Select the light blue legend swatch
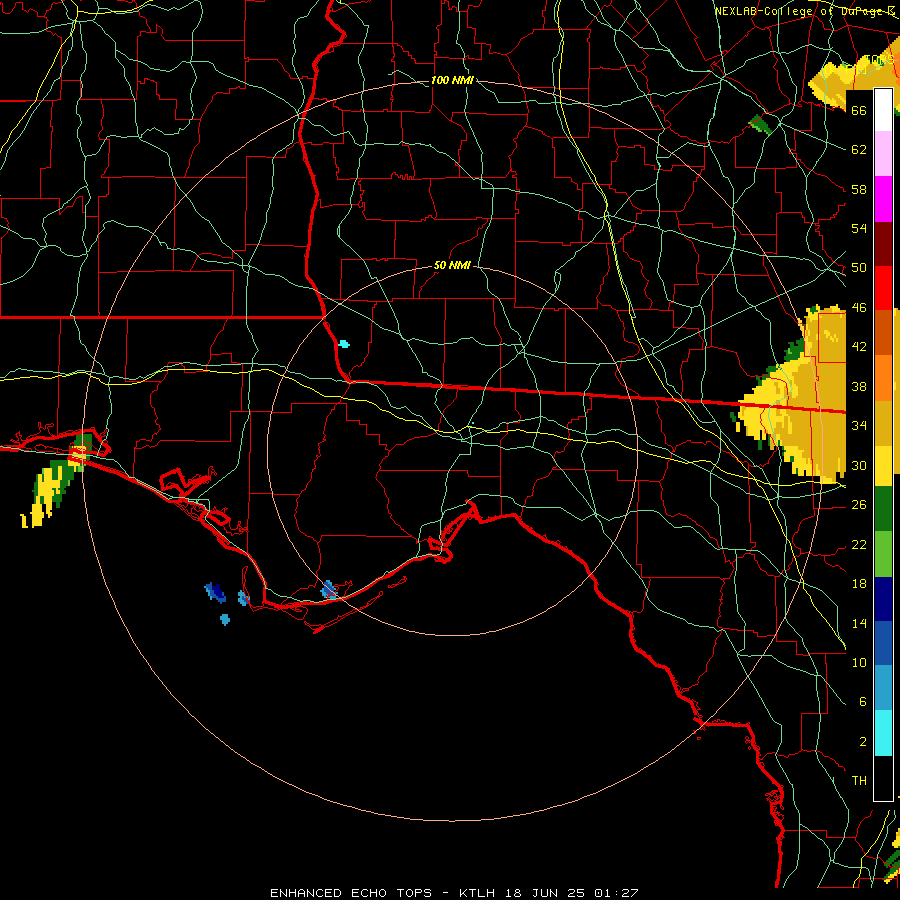This screenshot has width=900, height=900. click(x=883, y=688)
